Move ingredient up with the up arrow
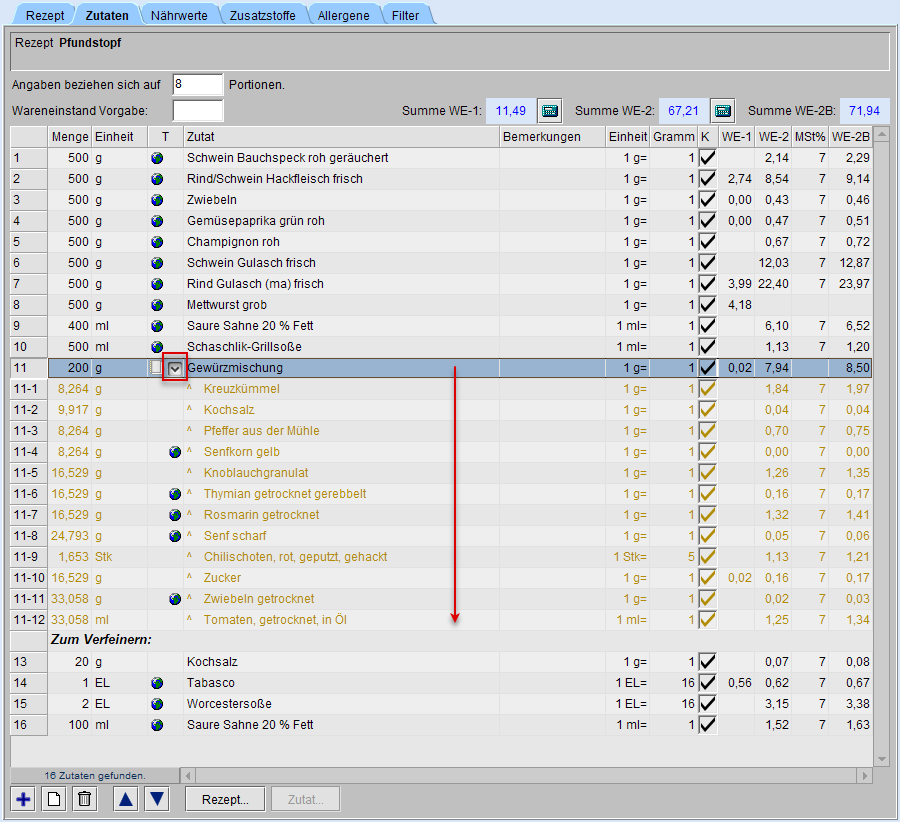900x822 pixels. point(125,799)
